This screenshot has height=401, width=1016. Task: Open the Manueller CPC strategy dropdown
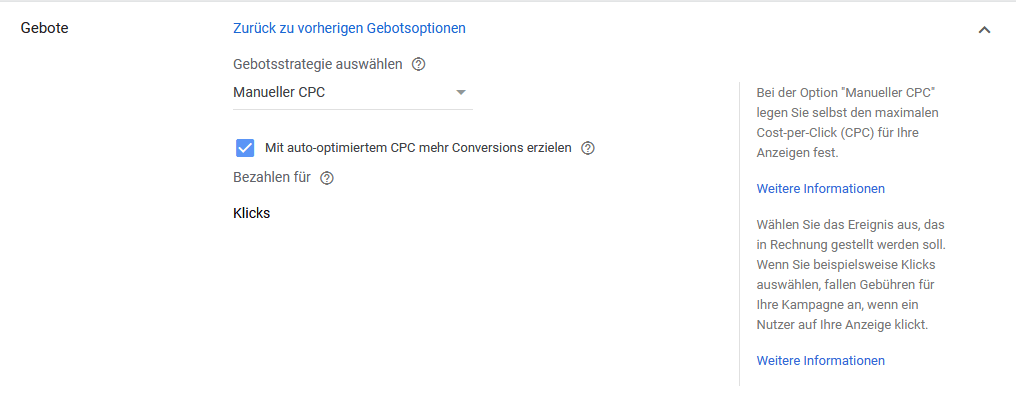pyautogui.click(x=340, y=93)
